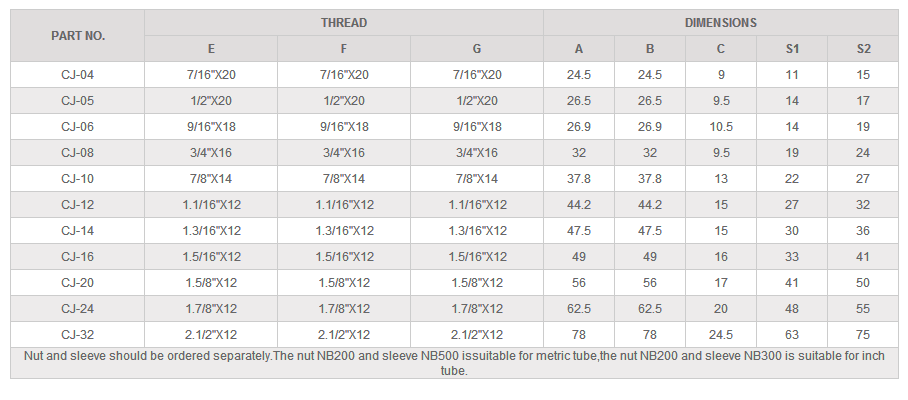Click the PART NO. column header
Image resolution: width=908 pixels, height=400 pixels.
coord(78,35)
